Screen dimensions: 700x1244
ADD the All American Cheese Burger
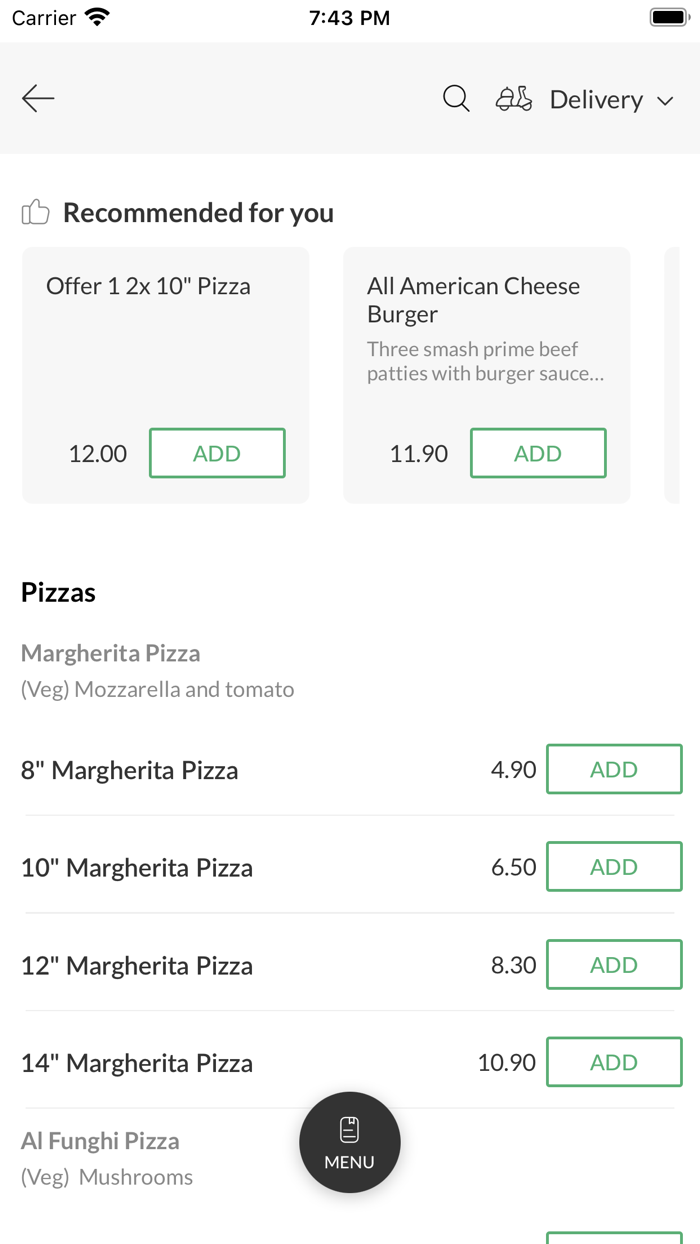click(x=538, y=452)
